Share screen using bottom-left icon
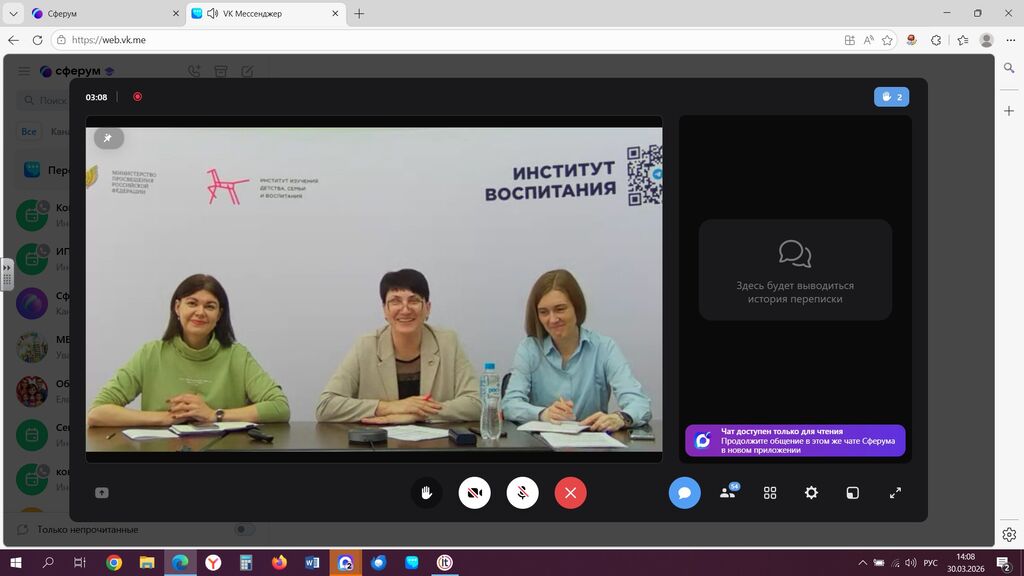This screenshot has height=576, width=1024. pos(101,492)
